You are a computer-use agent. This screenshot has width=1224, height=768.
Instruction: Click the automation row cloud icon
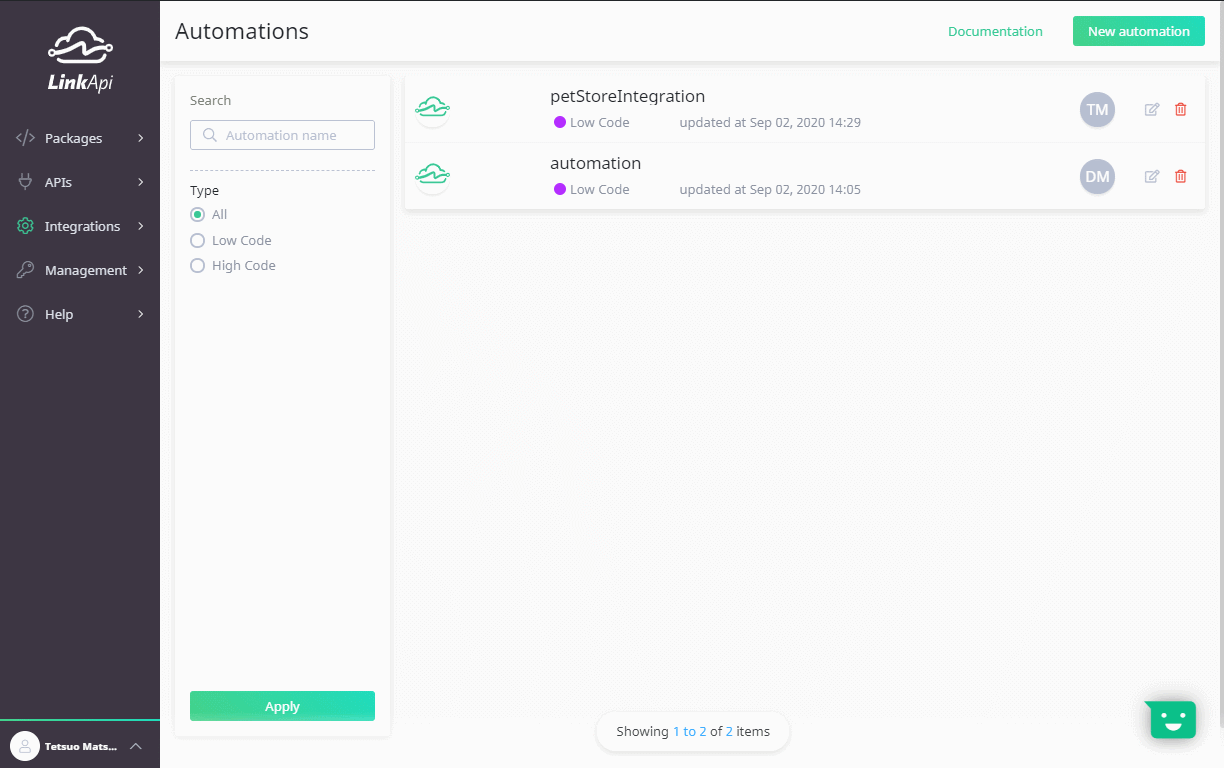(x=432, y=175)
